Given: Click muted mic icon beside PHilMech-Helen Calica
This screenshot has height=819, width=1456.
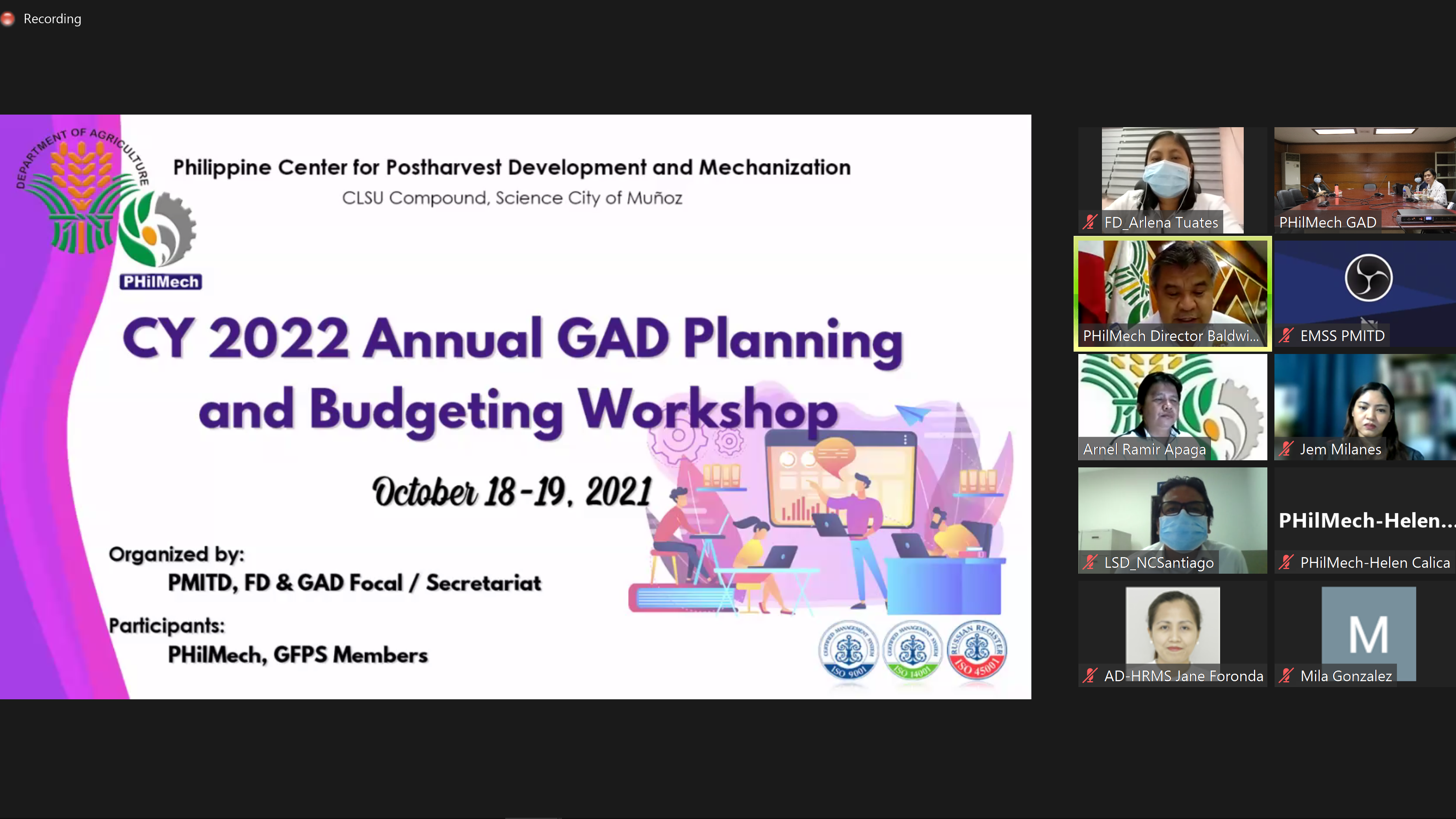Looking at the screenshot, I should (1286, 562).
